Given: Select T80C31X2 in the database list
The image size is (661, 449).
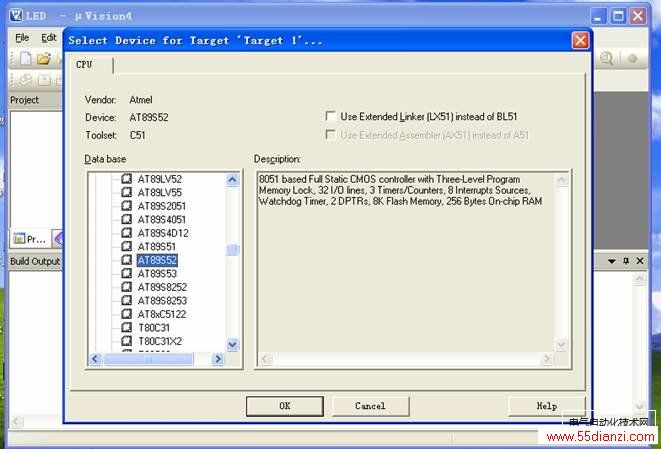Looking at the screenshot, I should click(160, 341).
